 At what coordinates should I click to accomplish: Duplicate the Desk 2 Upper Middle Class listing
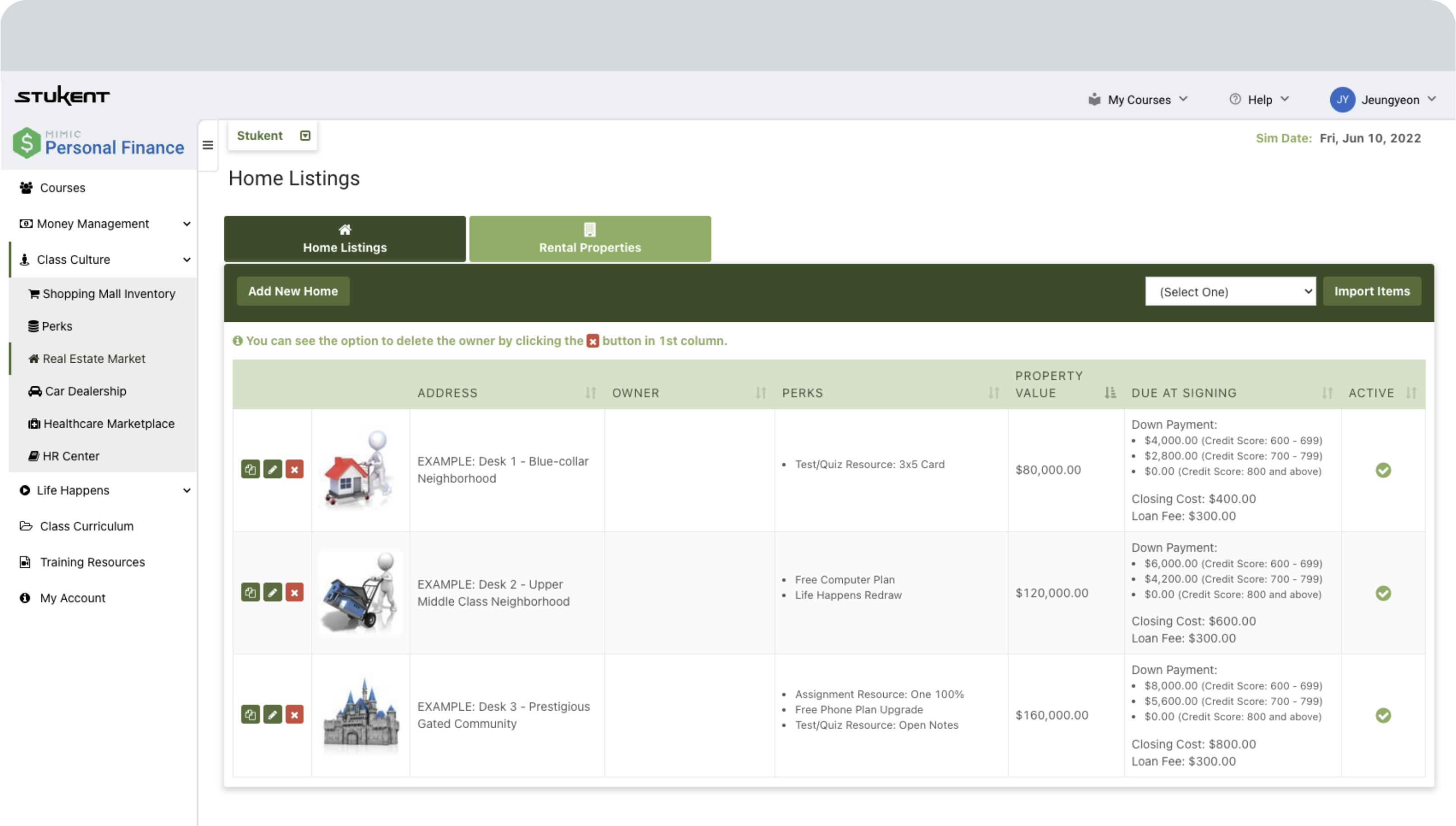(250, 592)
